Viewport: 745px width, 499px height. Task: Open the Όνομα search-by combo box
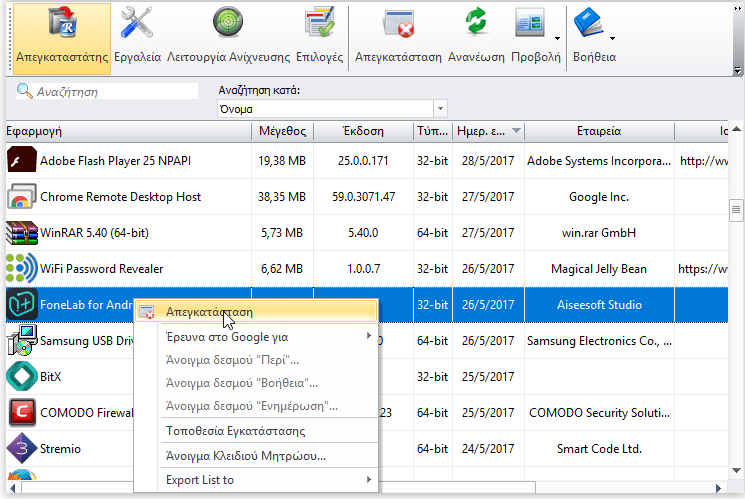(x=332, y=109)
